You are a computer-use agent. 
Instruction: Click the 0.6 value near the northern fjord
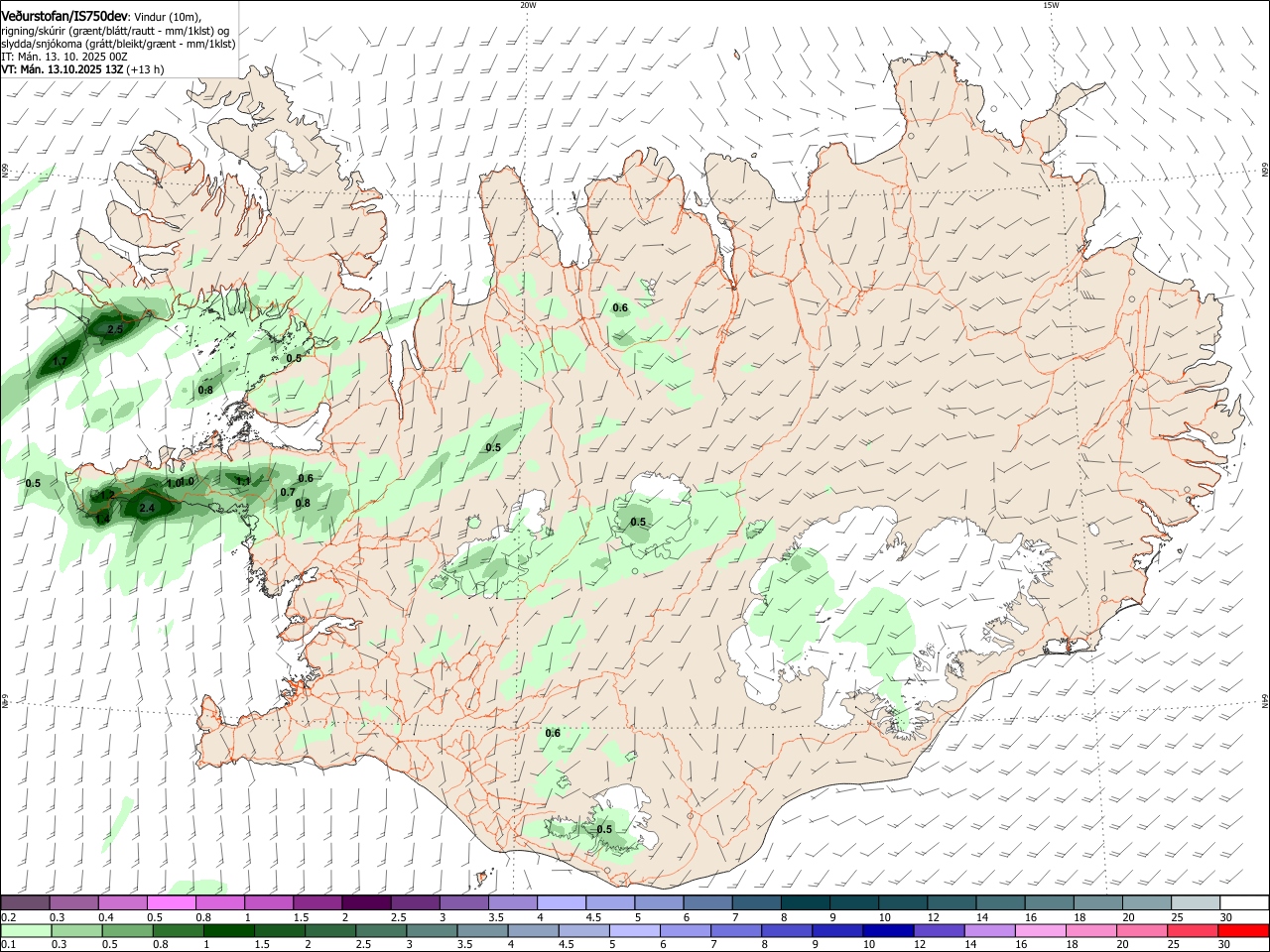pyautogui.click(x=620, y=307)
